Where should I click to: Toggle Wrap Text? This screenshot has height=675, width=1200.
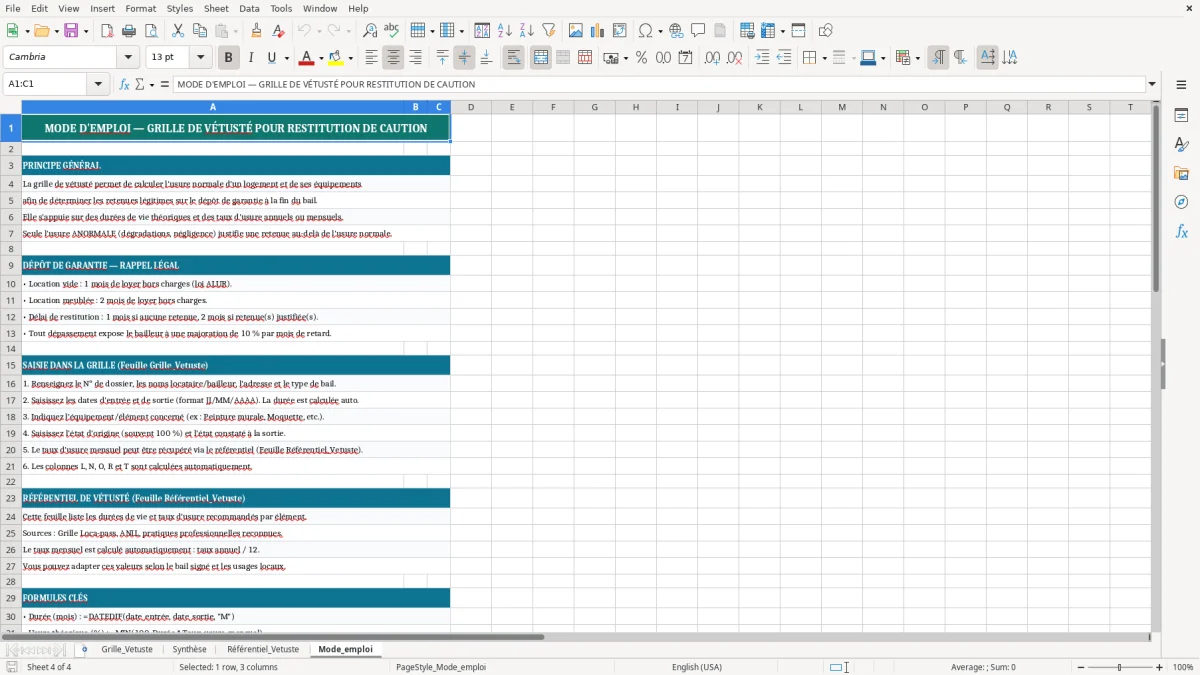coord(514,58)
